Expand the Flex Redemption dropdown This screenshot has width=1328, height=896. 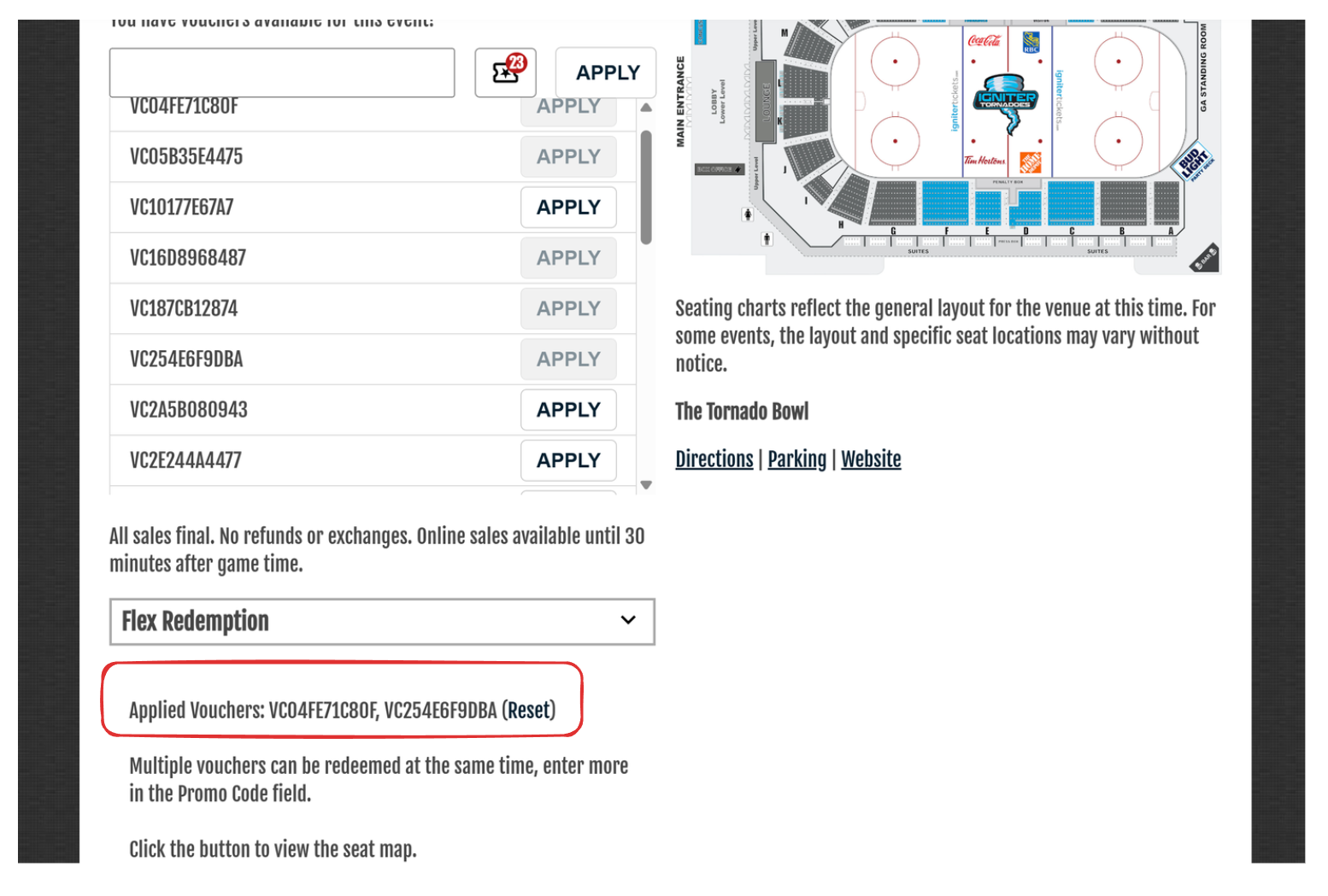click(382, 621)
